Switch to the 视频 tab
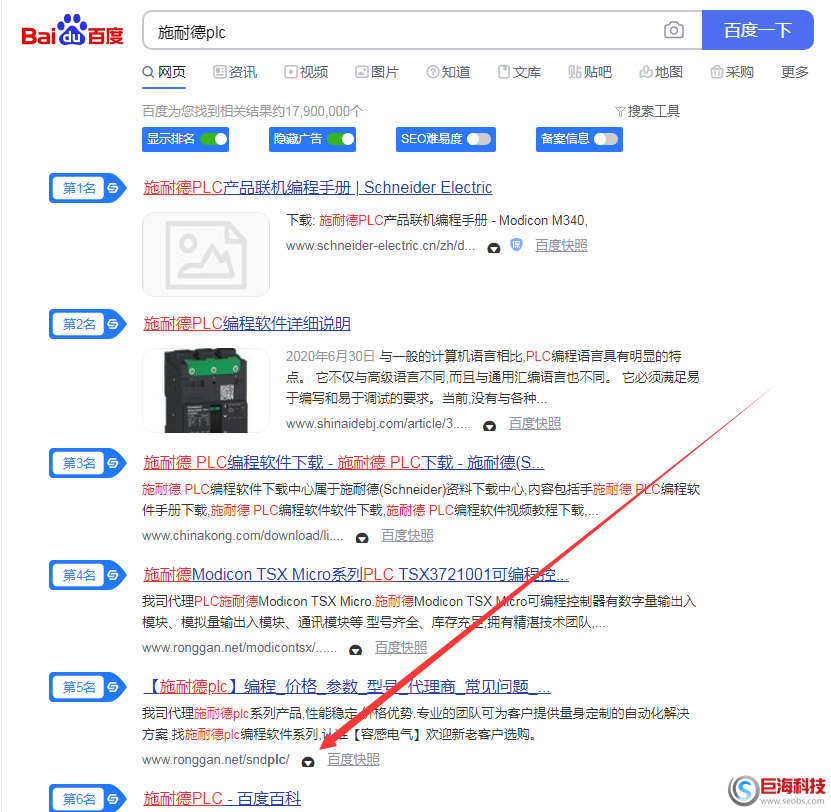 pos(306,72)
